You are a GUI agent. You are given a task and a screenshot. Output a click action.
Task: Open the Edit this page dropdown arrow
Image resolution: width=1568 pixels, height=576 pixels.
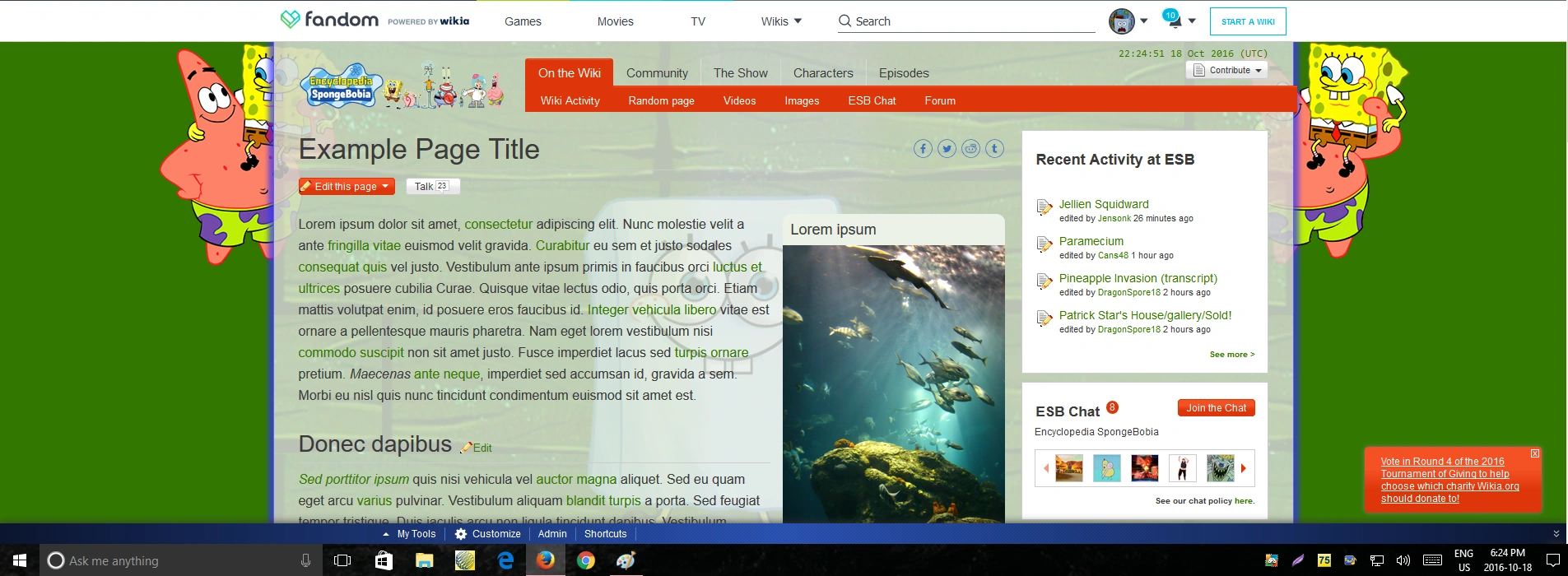(385, 187)
